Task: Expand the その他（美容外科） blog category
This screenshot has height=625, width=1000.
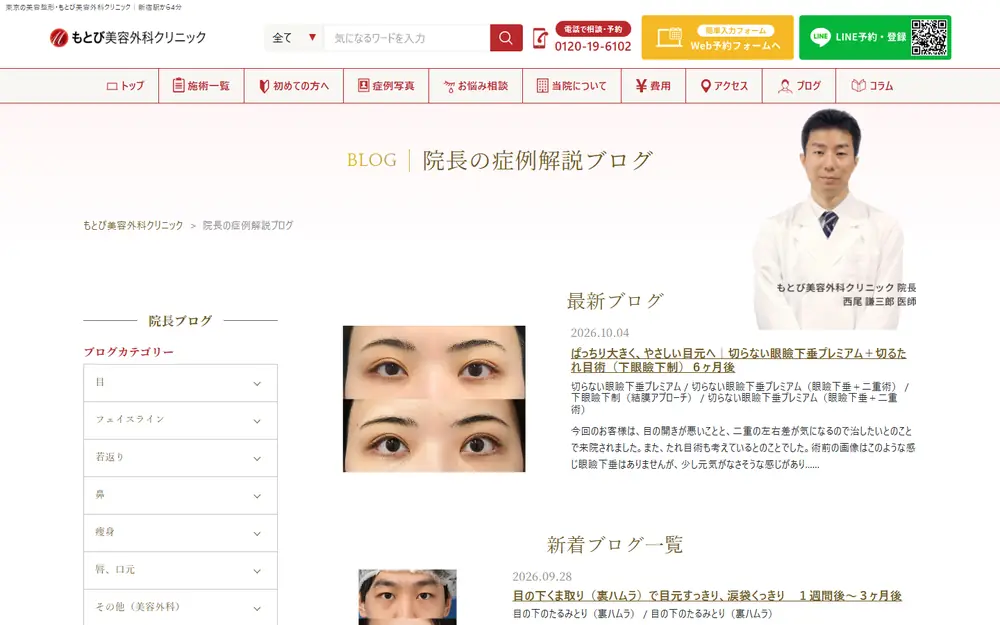Action: tap(180, 607)
